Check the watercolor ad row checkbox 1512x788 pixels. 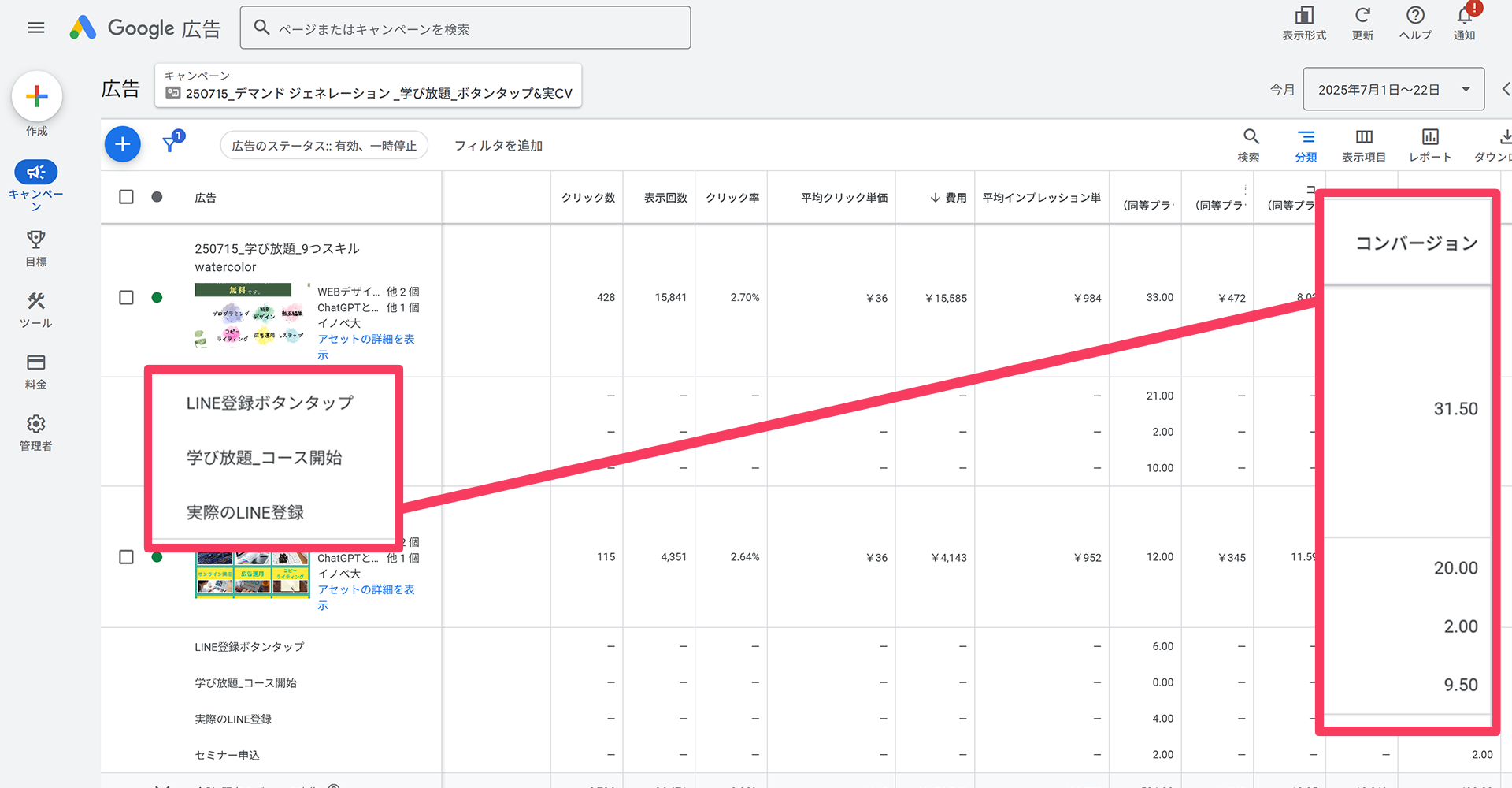pos(126,298)
